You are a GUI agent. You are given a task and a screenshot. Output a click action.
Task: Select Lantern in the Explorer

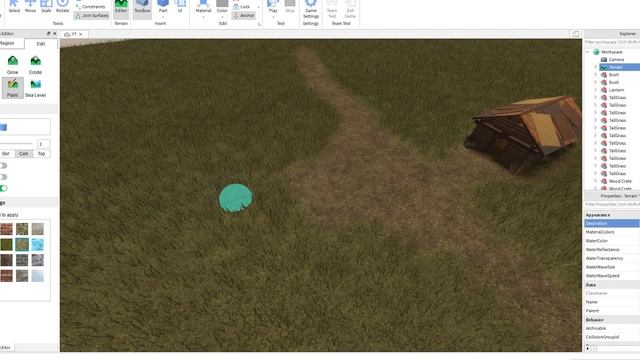pos(616,90)
